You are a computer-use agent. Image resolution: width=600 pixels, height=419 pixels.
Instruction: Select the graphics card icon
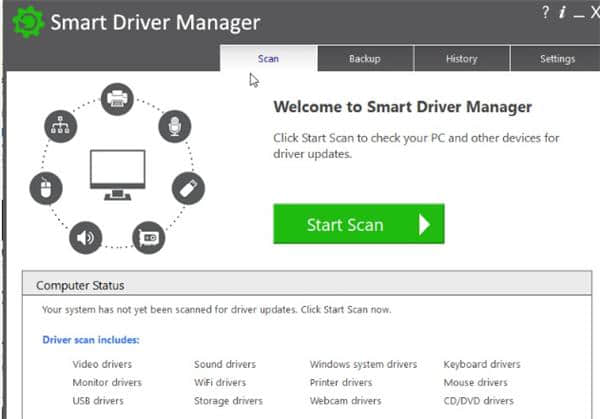pos(149,236)
